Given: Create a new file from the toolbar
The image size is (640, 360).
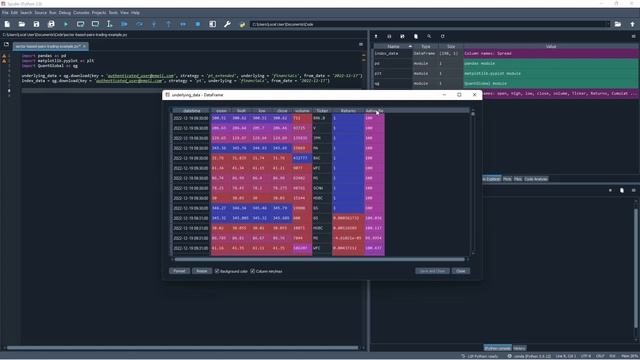Looking at the screenshot, I should pos(7,24).
